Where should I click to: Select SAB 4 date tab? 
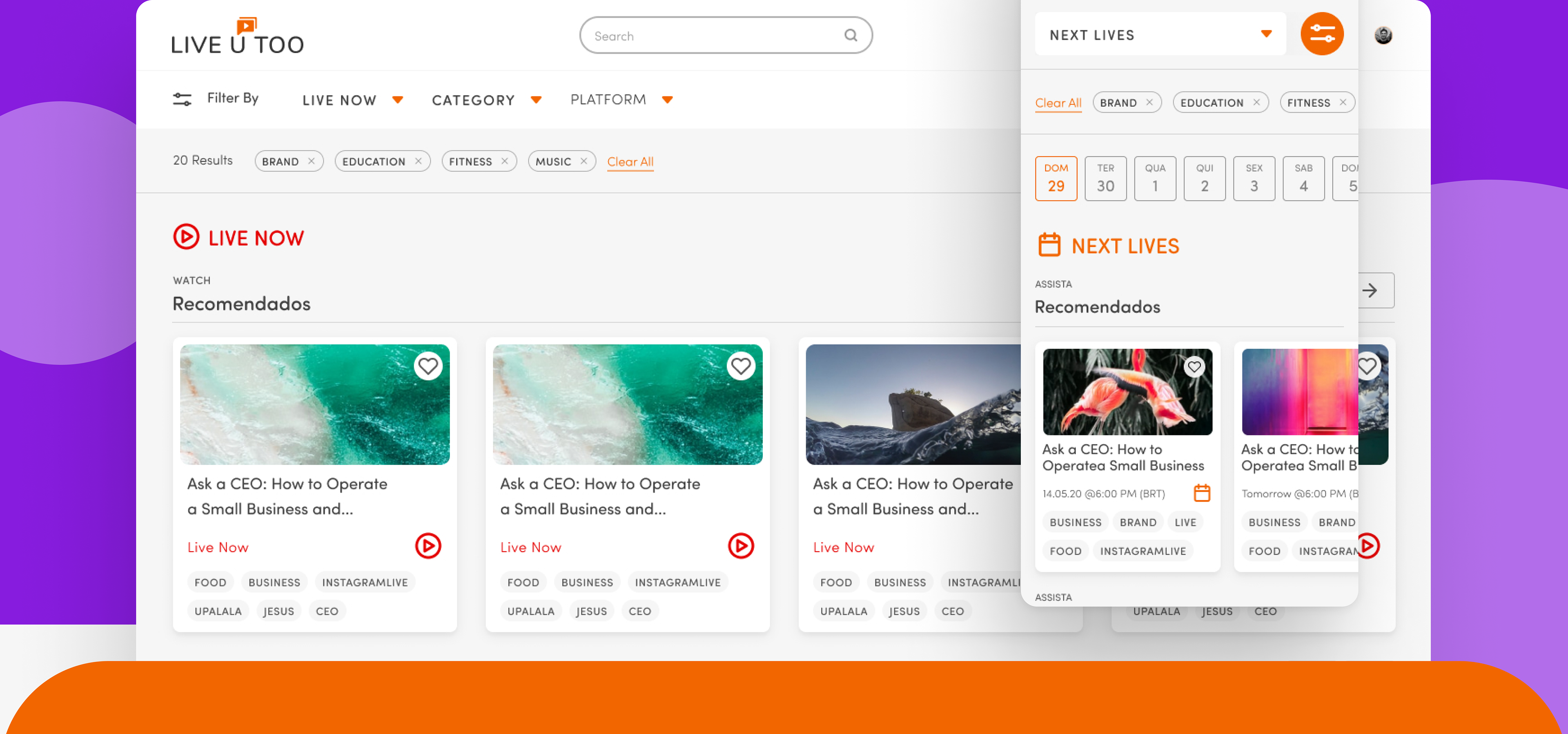pos(1304,178)
